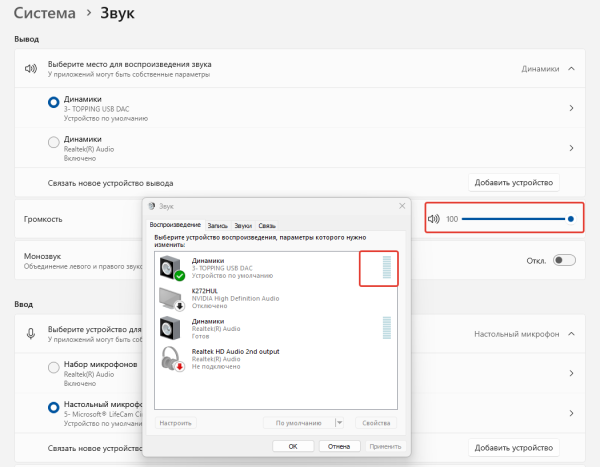Click the output volume slider handle
The width and height of the screenshot is (600, 467).
(571, 219)
